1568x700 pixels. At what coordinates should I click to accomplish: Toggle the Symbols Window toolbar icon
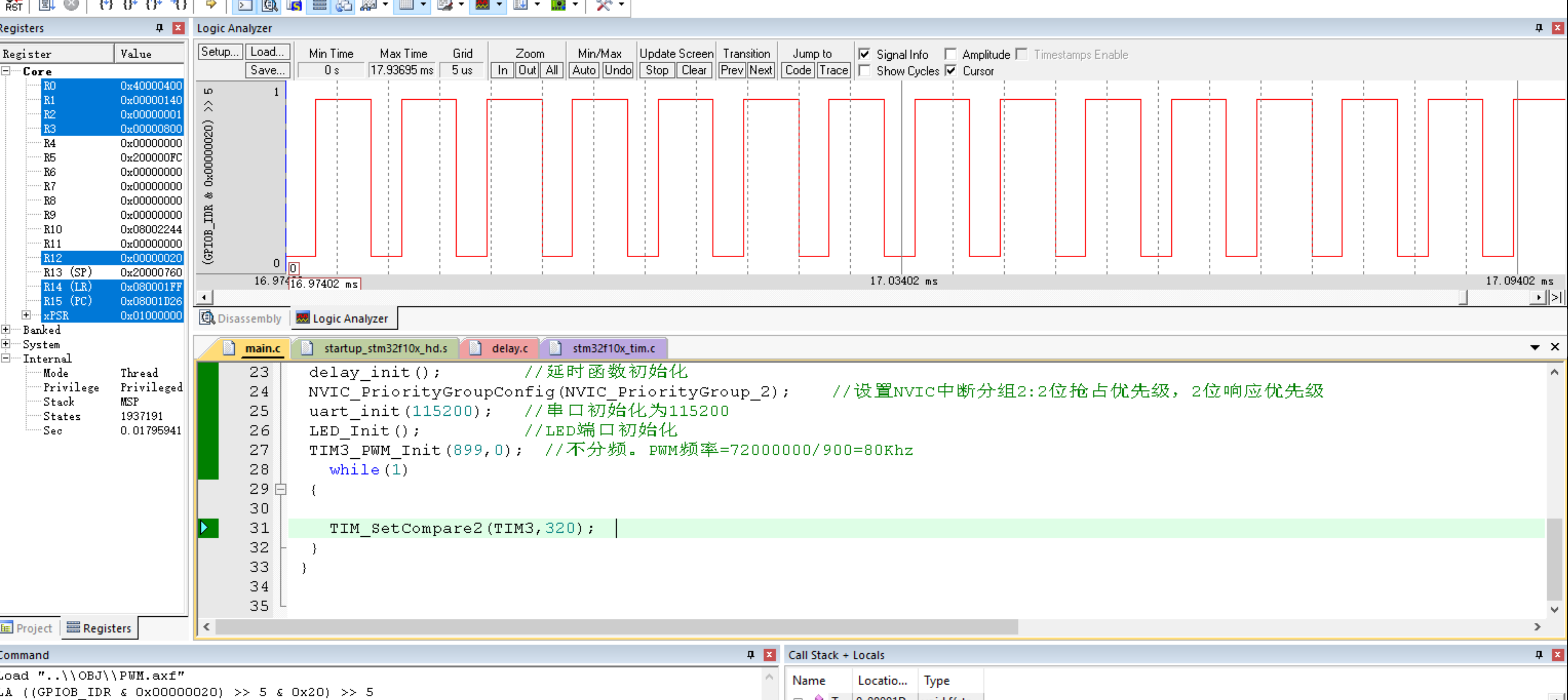click(x=295, y=5)
